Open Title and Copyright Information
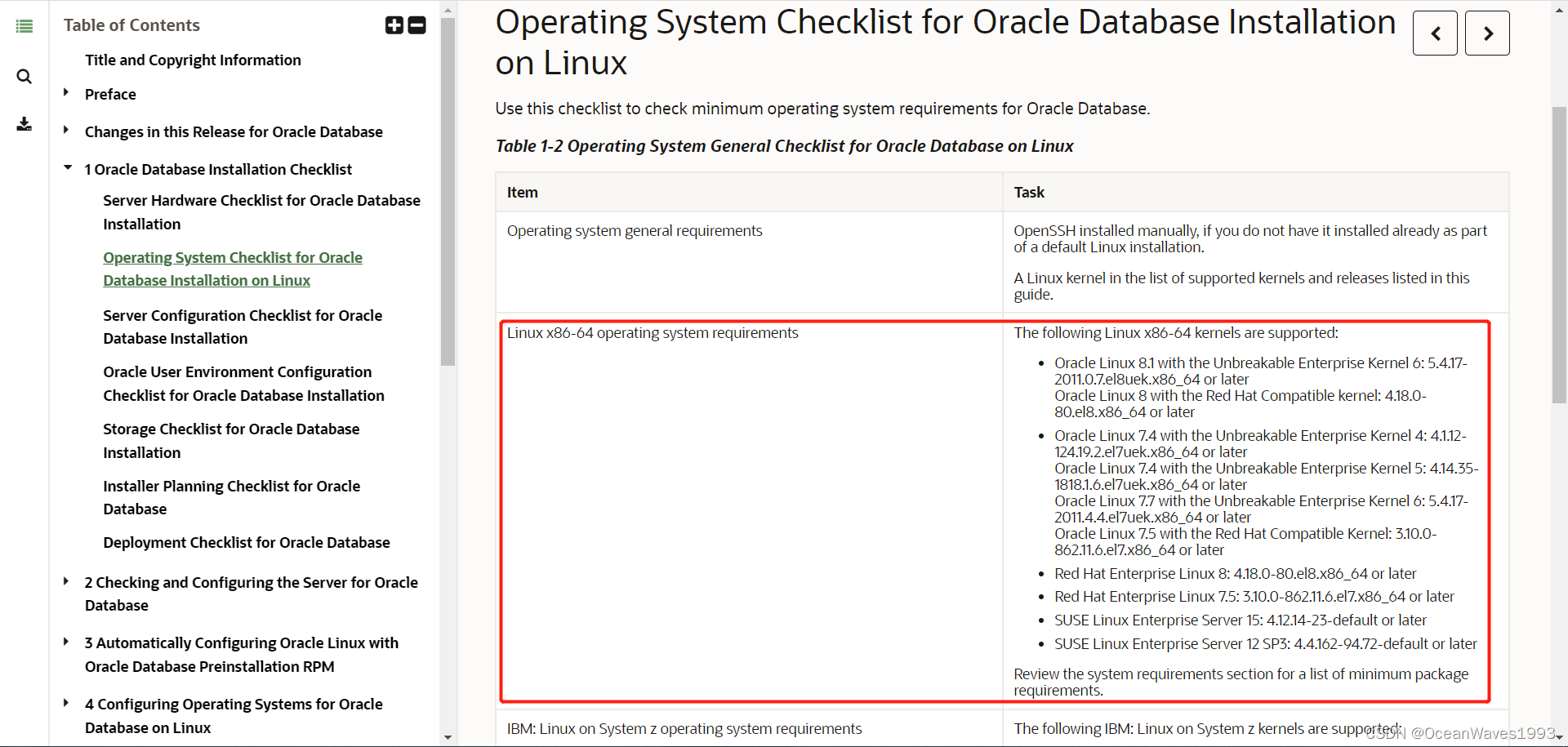 (x=193, y=60)
